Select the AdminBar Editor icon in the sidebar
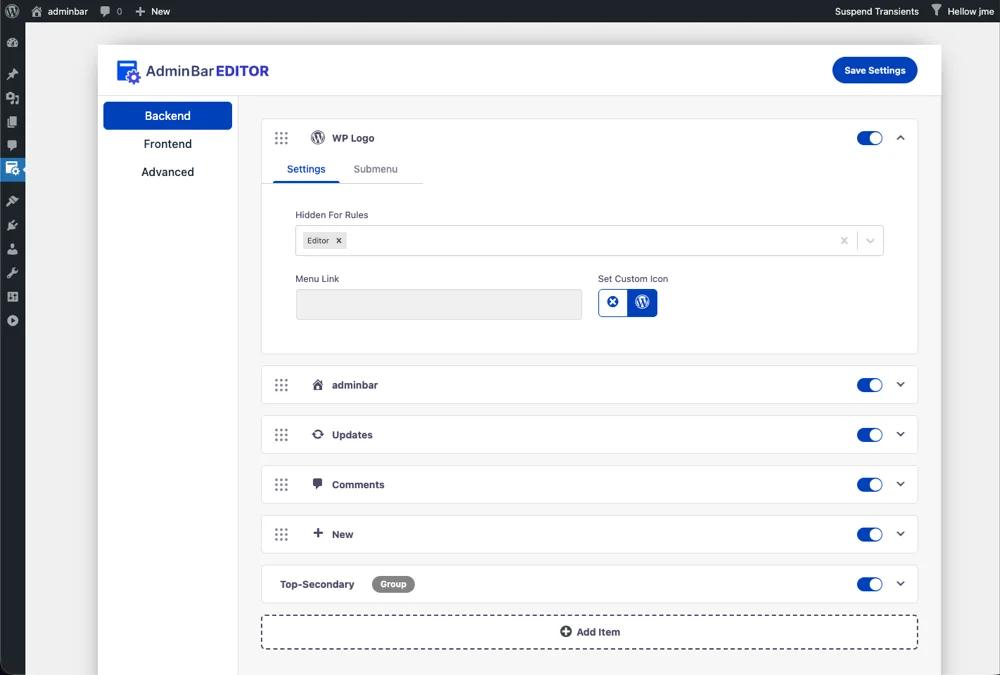 tap(13, 168)
